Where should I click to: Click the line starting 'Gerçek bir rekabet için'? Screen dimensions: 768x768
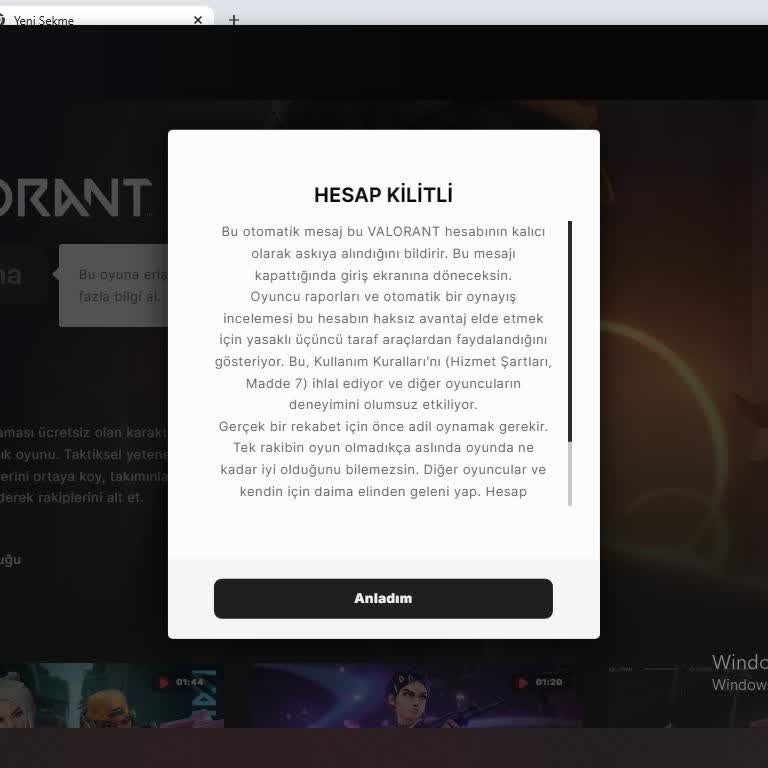pyautogui.click(x=383, y=426)
